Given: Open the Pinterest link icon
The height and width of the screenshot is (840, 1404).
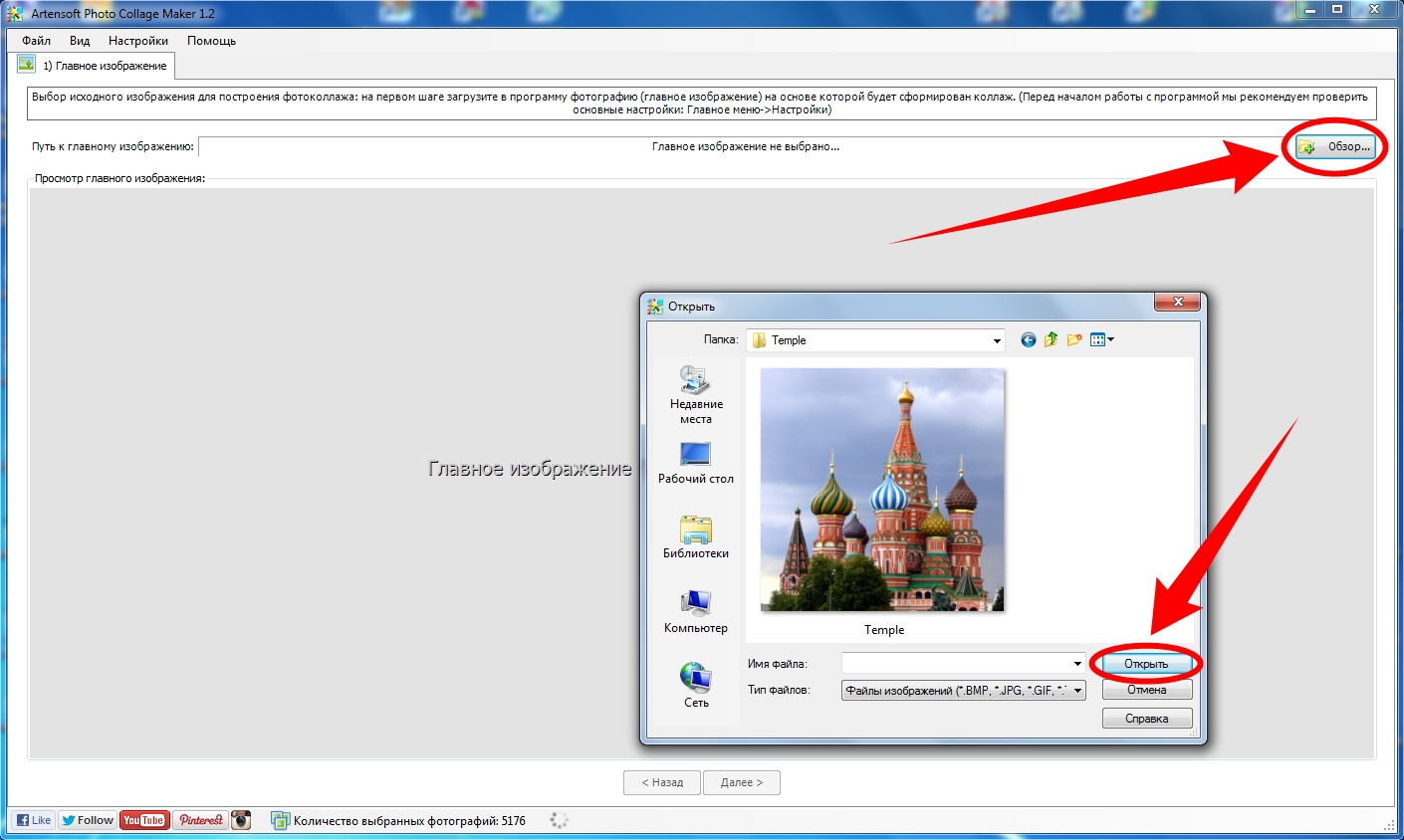Looking at the screenshot, I should click(200, 820).
